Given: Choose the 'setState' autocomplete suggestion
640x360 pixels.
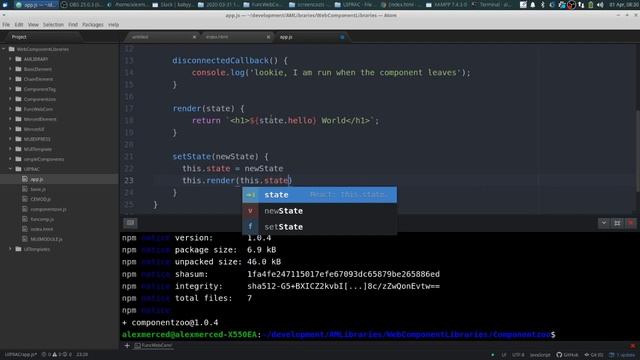Looking at the screenshot, I should (x=320, y=227).
